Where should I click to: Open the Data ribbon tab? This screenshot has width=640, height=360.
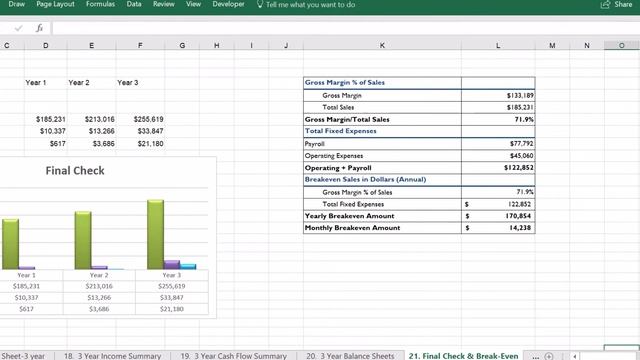pyautogui.click(x=134, y=4)
